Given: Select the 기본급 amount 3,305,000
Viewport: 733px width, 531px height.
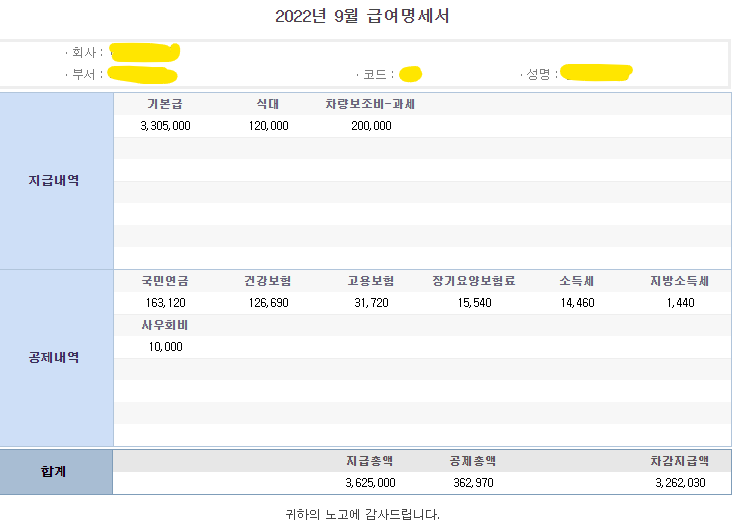Looking at the screenshot, I should (166, 126).
